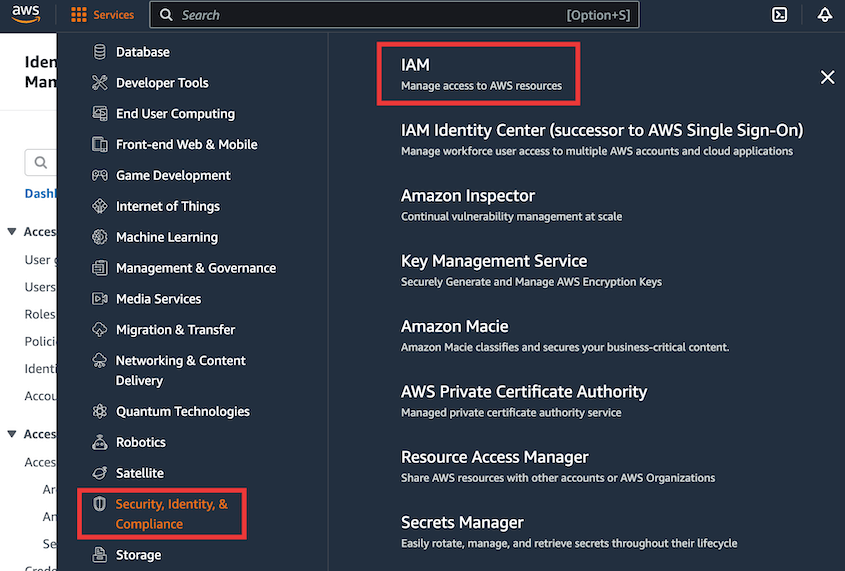
Task: Click the Internet of Things icon
Action: 100,206
